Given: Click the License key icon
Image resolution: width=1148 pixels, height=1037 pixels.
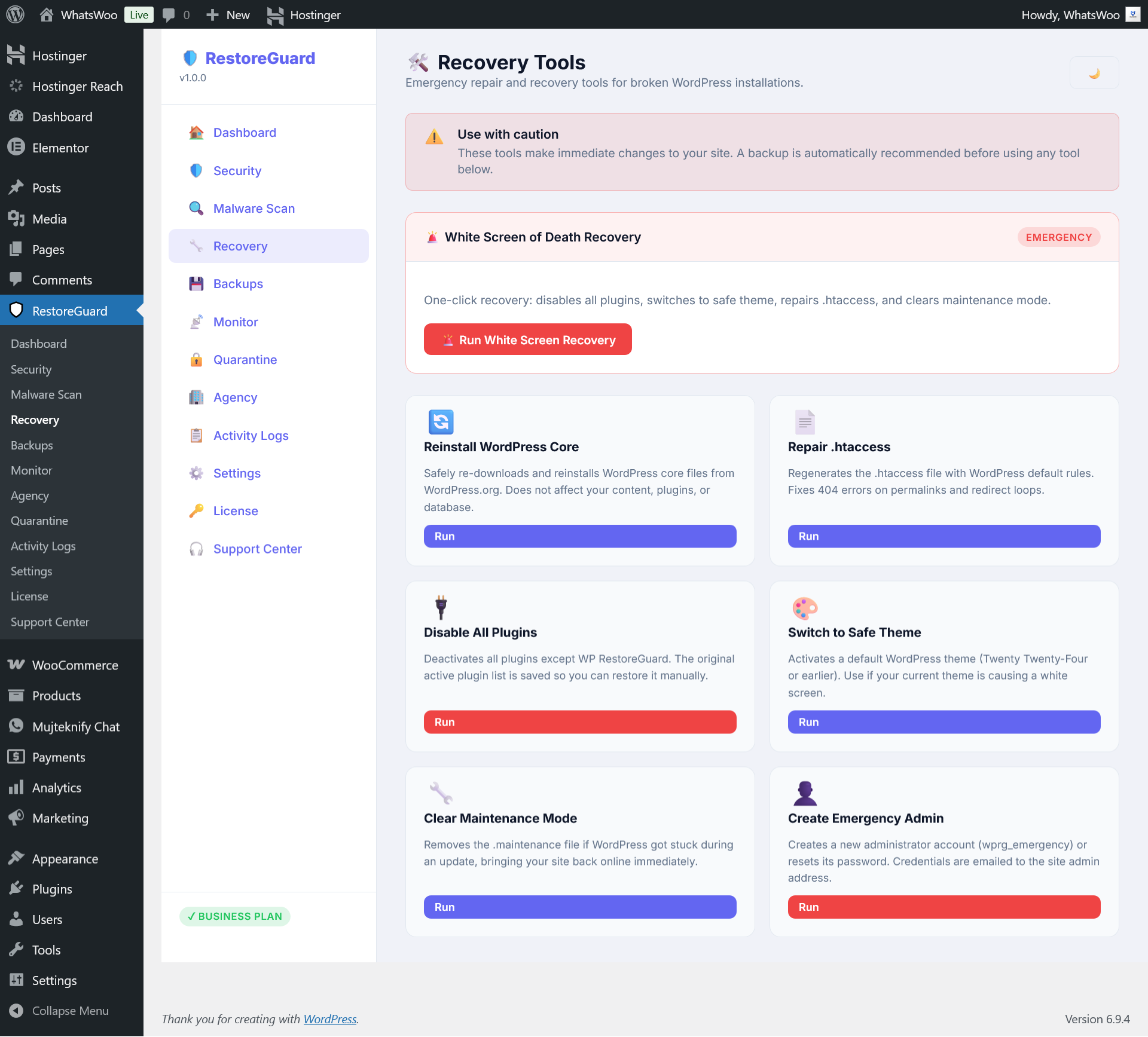Looking at the screenshot, I should [196, 511].
